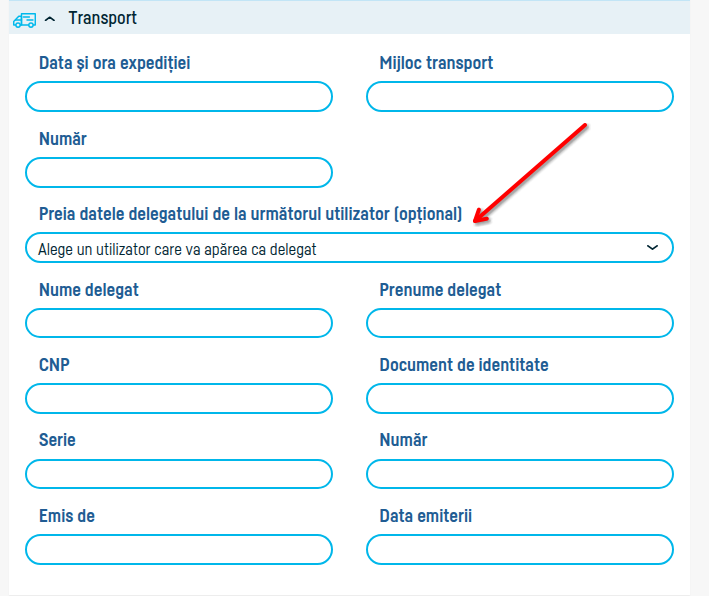The height and width of the screenshot is (596, 709).
Task: Select the transport Număr input field
Action: (179, 172)
